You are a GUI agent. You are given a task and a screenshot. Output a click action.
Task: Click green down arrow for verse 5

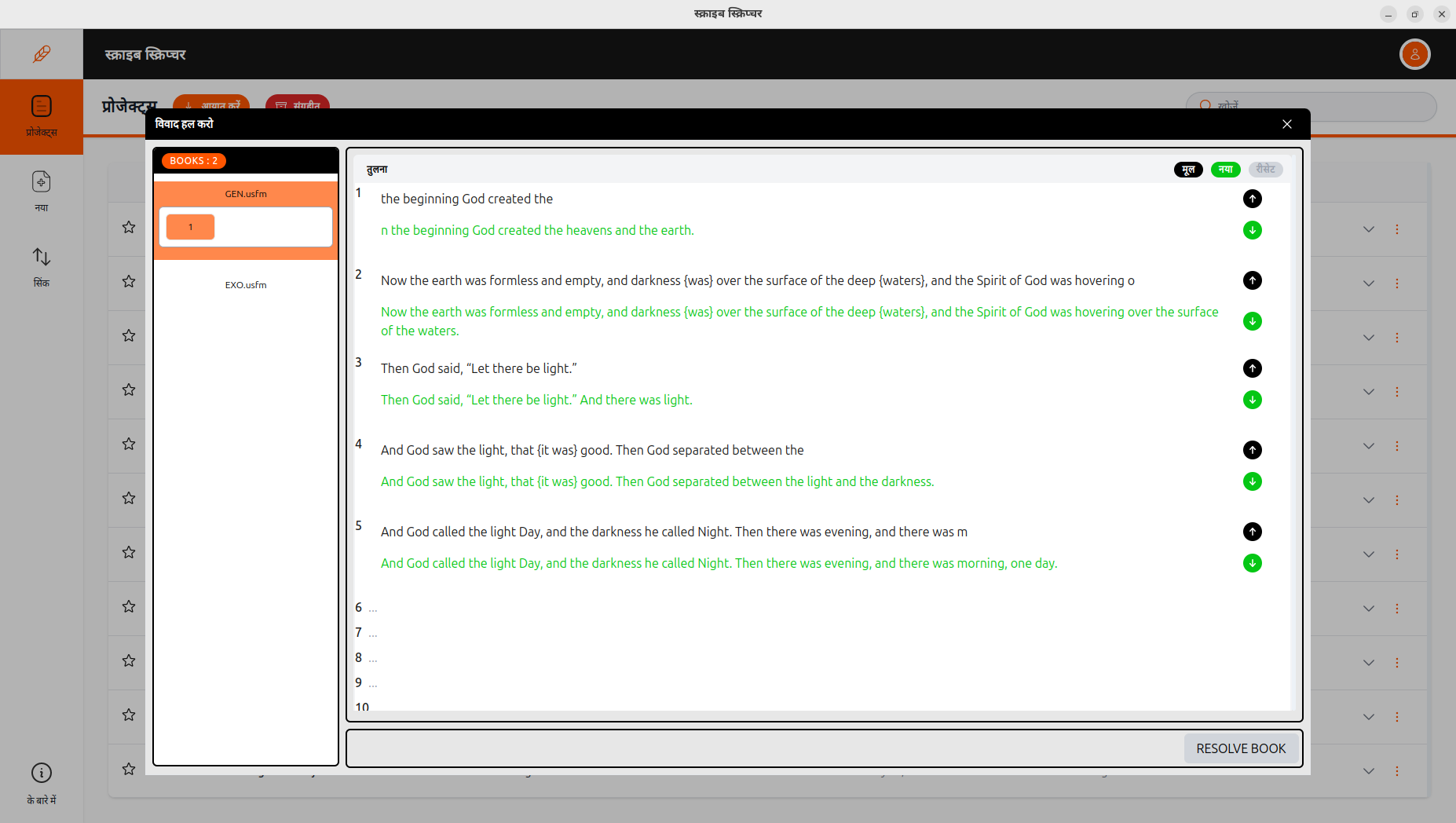coord(1252,563)
